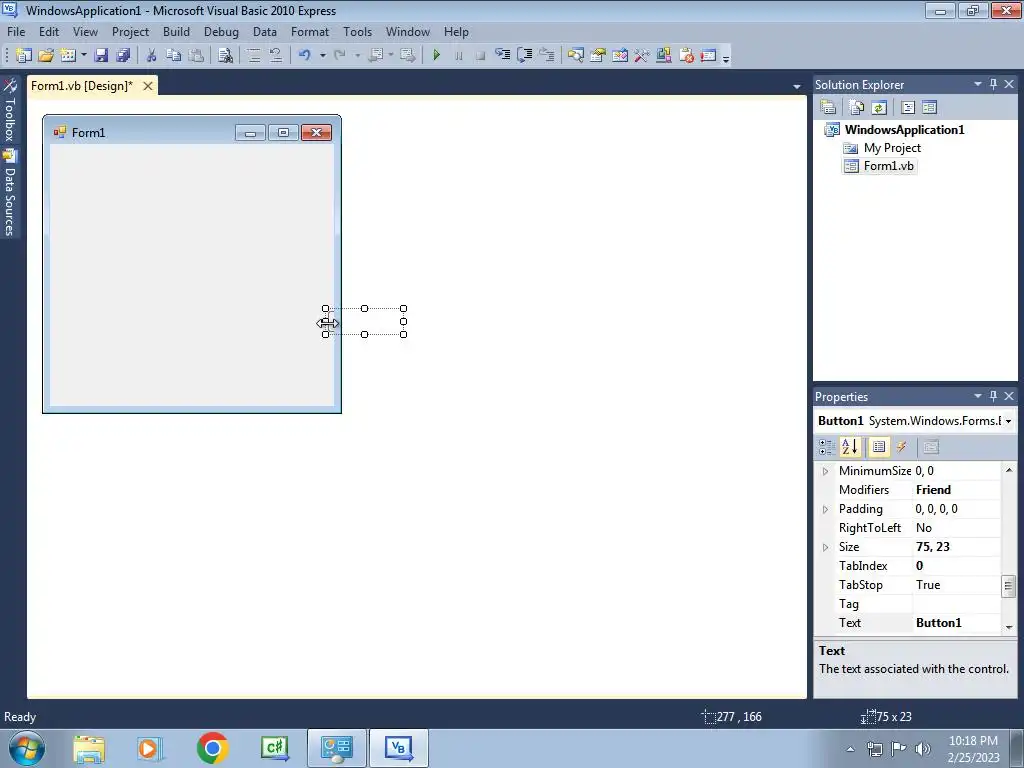
Task: Start debugging with the green play icon
Action: tap(437, 56)
